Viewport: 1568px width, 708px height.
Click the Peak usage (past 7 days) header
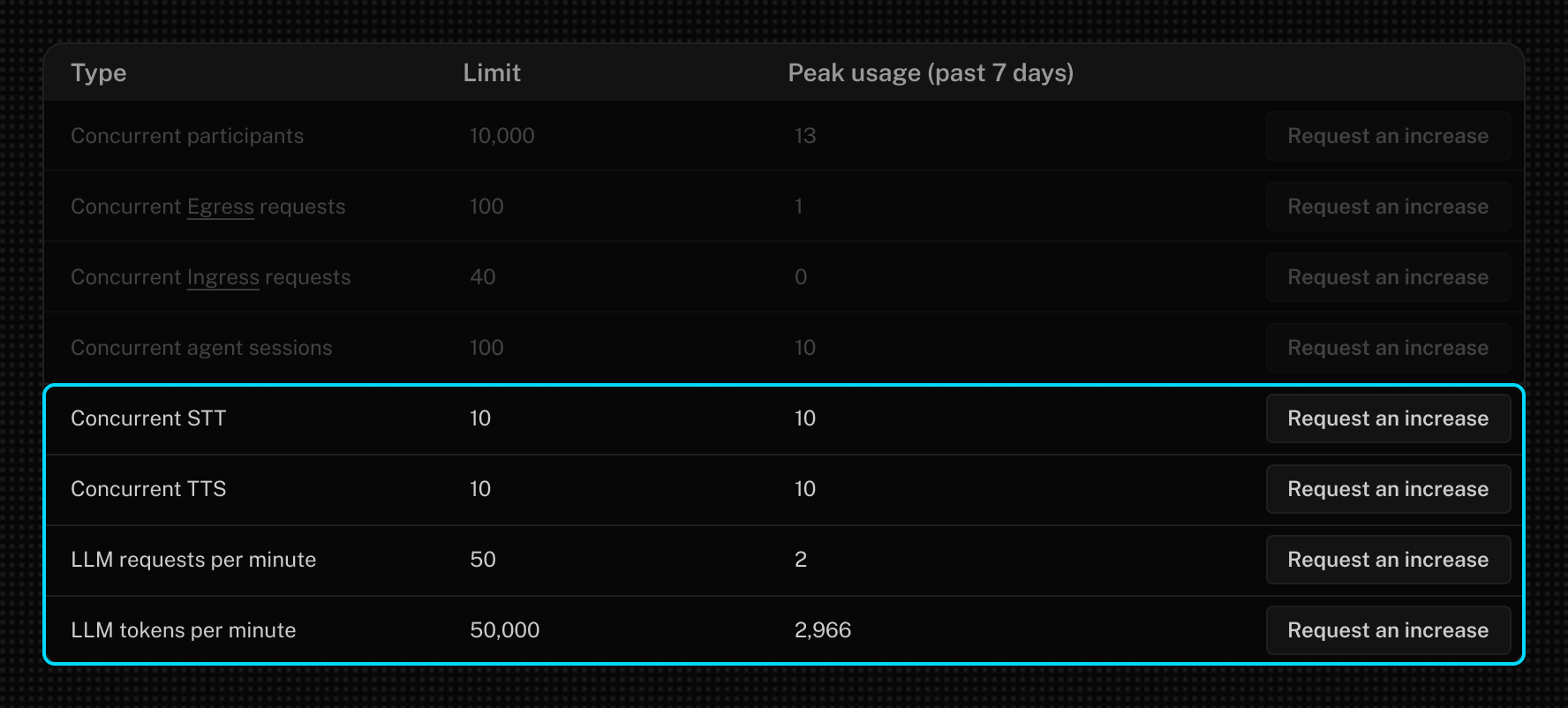(931, 72)
